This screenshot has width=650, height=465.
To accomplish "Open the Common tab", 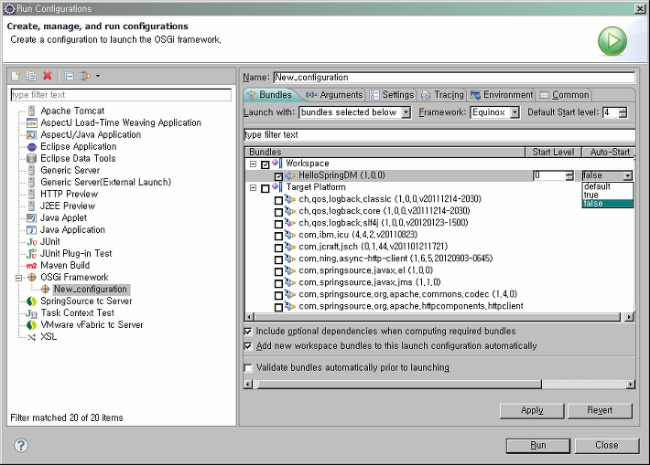I will pyautogui.click(x=565, y=95).
